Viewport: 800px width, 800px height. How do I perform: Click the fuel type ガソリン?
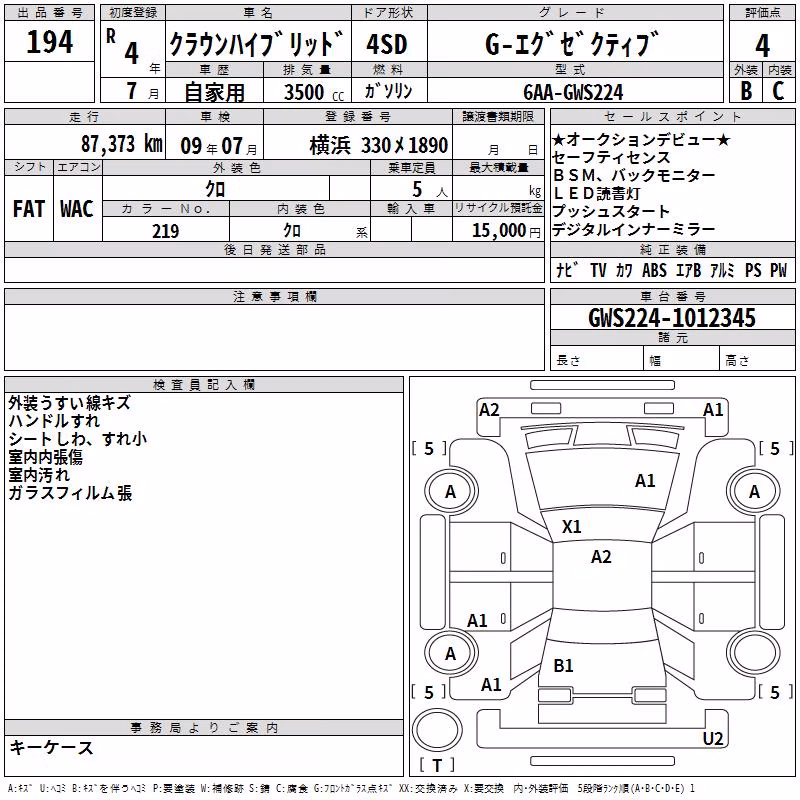coord(388,91)
